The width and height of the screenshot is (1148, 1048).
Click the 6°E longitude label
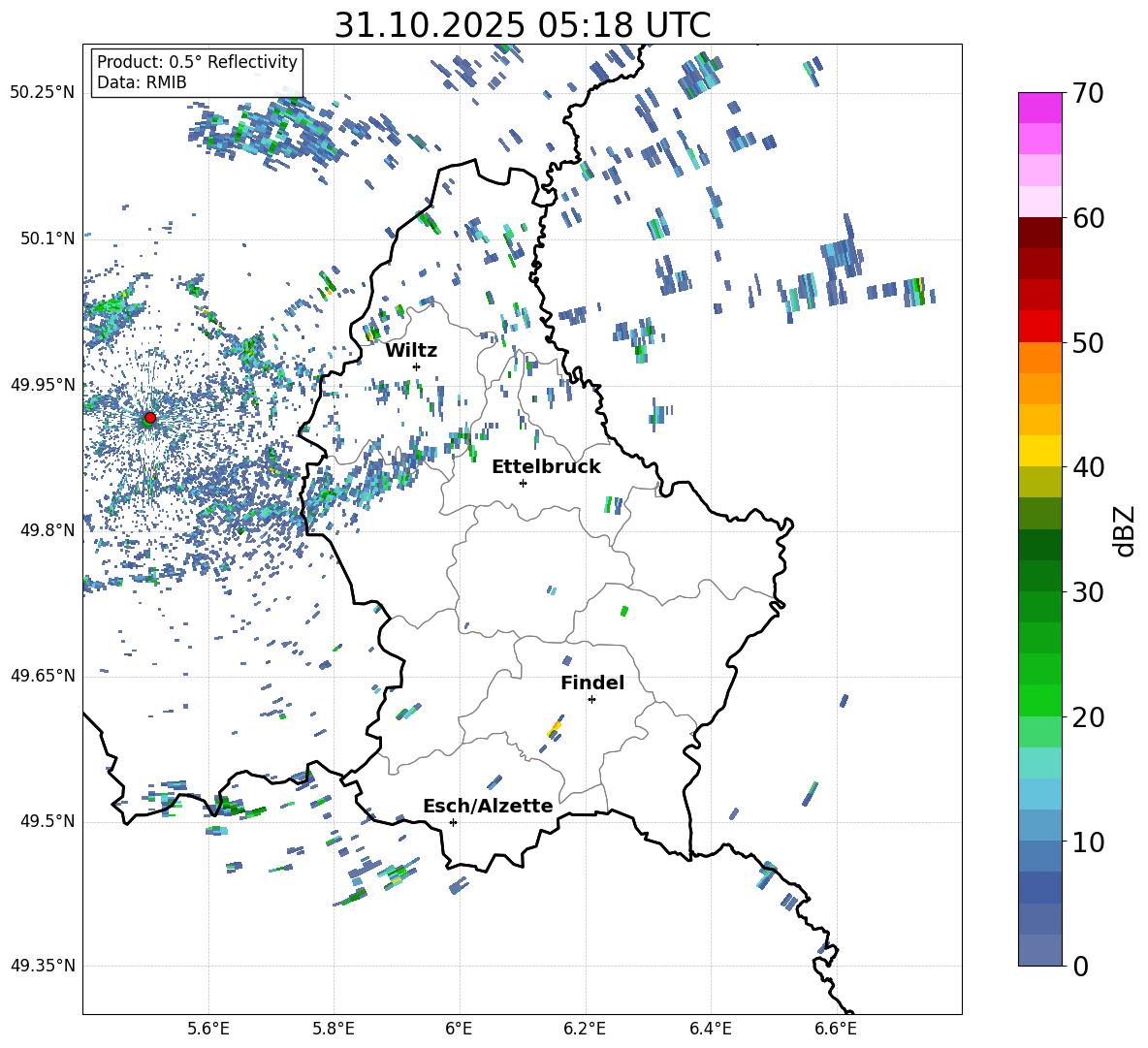point(459,1030)
